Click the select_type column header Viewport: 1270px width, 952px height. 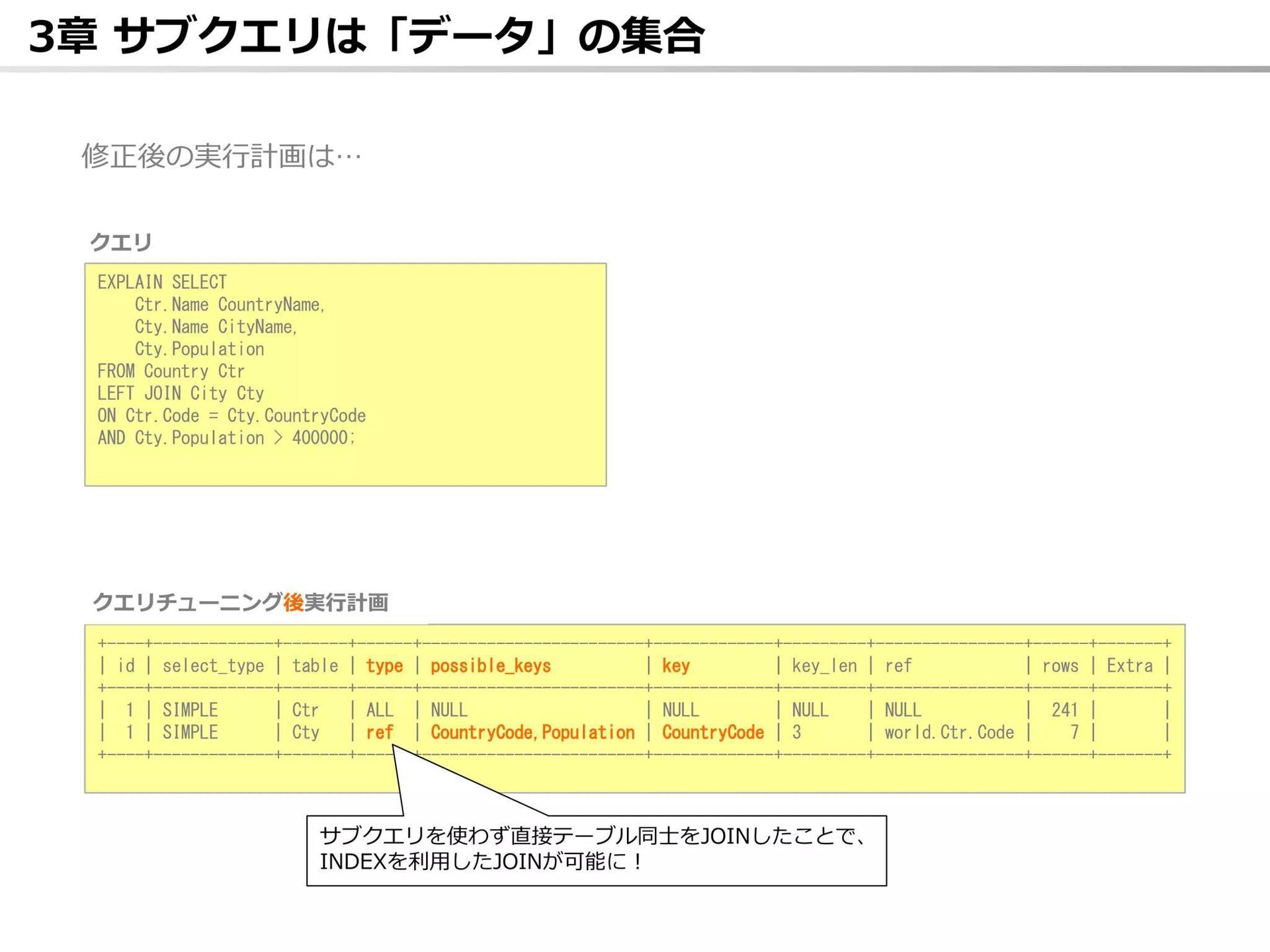pyautogui.click(x=213, y=666)
